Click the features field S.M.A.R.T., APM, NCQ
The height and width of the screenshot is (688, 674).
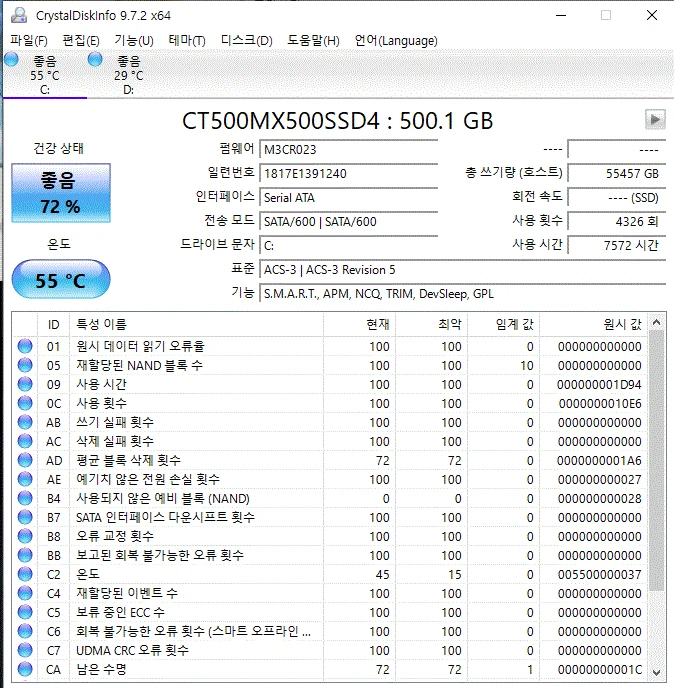click(463, 294)
